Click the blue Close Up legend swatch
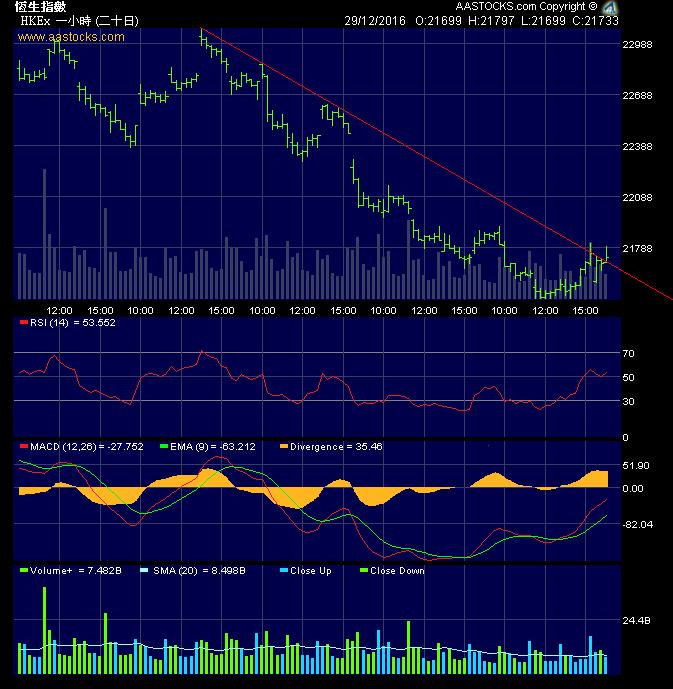 pos(284,570)
